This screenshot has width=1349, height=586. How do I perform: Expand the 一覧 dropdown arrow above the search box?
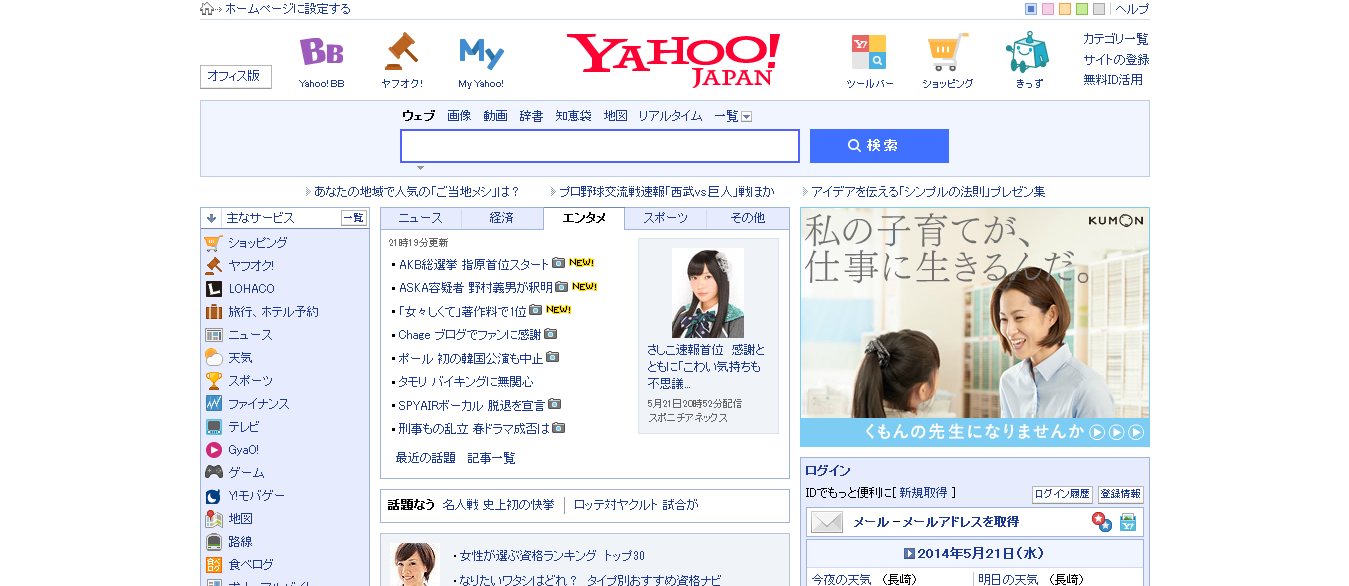746,117
